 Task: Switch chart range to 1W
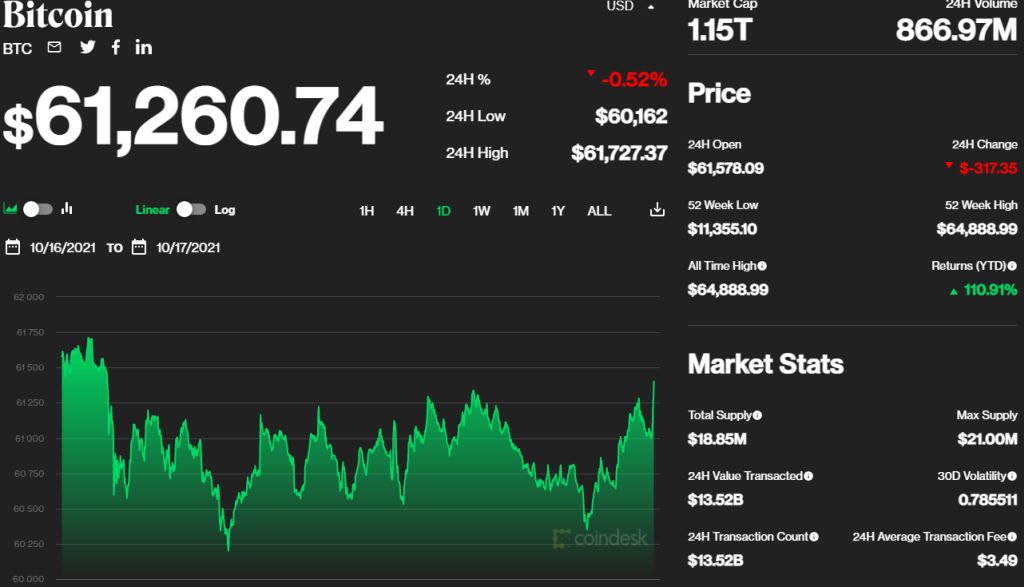point(481,211)
